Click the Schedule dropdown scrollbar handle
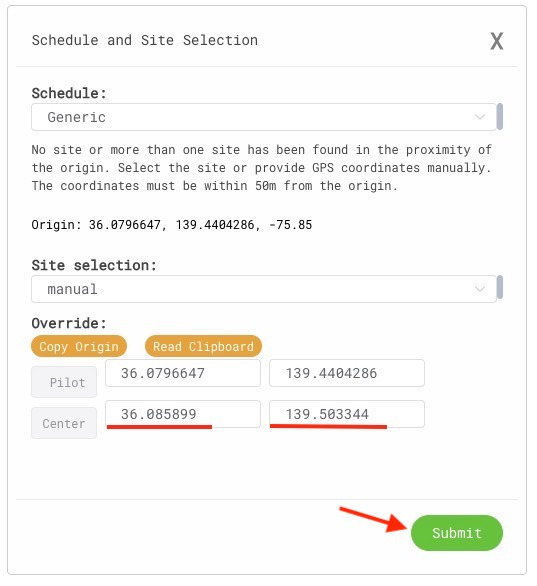 (500, 117)
